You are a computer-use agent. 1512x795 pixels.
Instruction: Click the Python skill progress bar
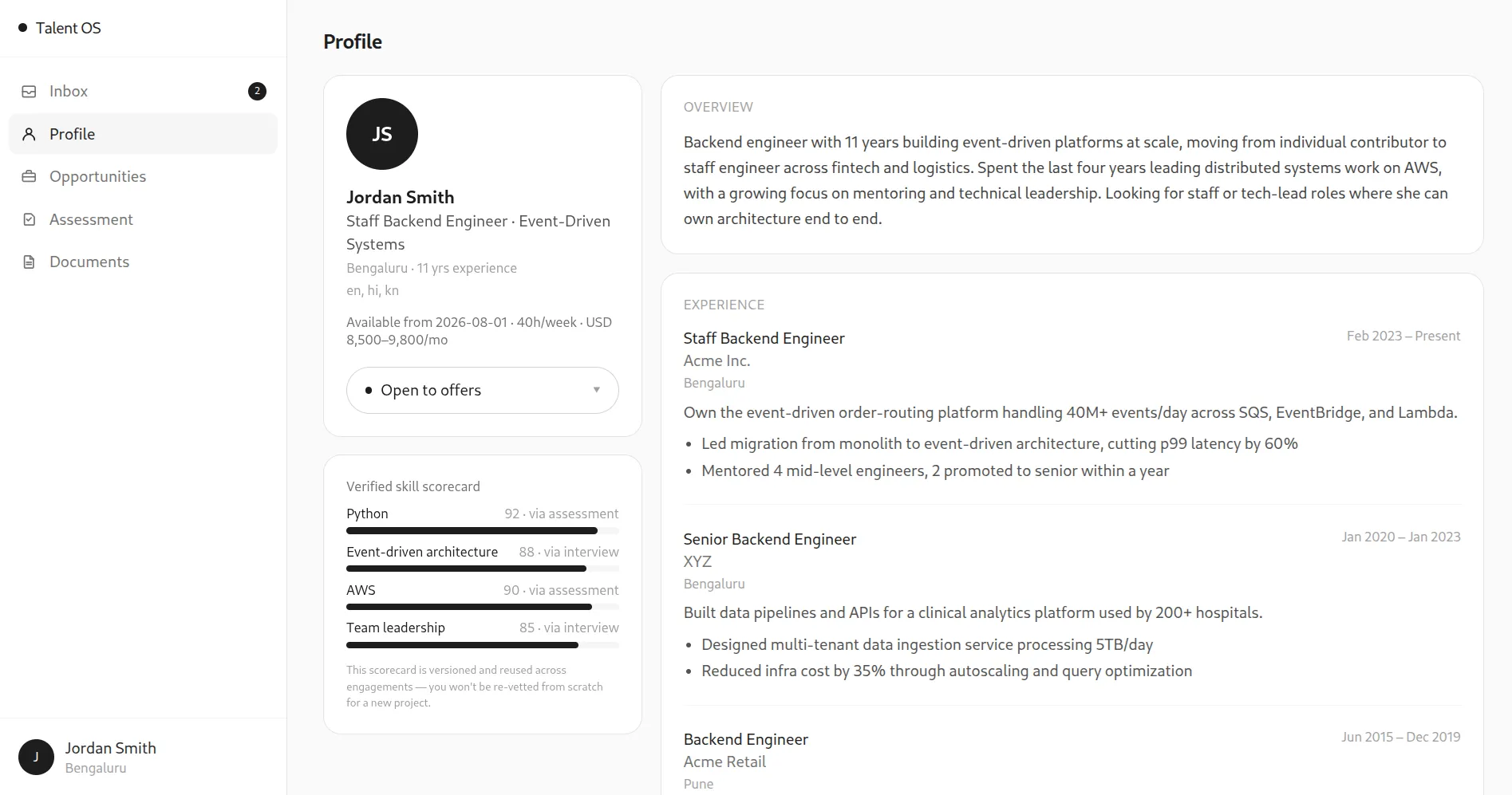coord(483,531)
